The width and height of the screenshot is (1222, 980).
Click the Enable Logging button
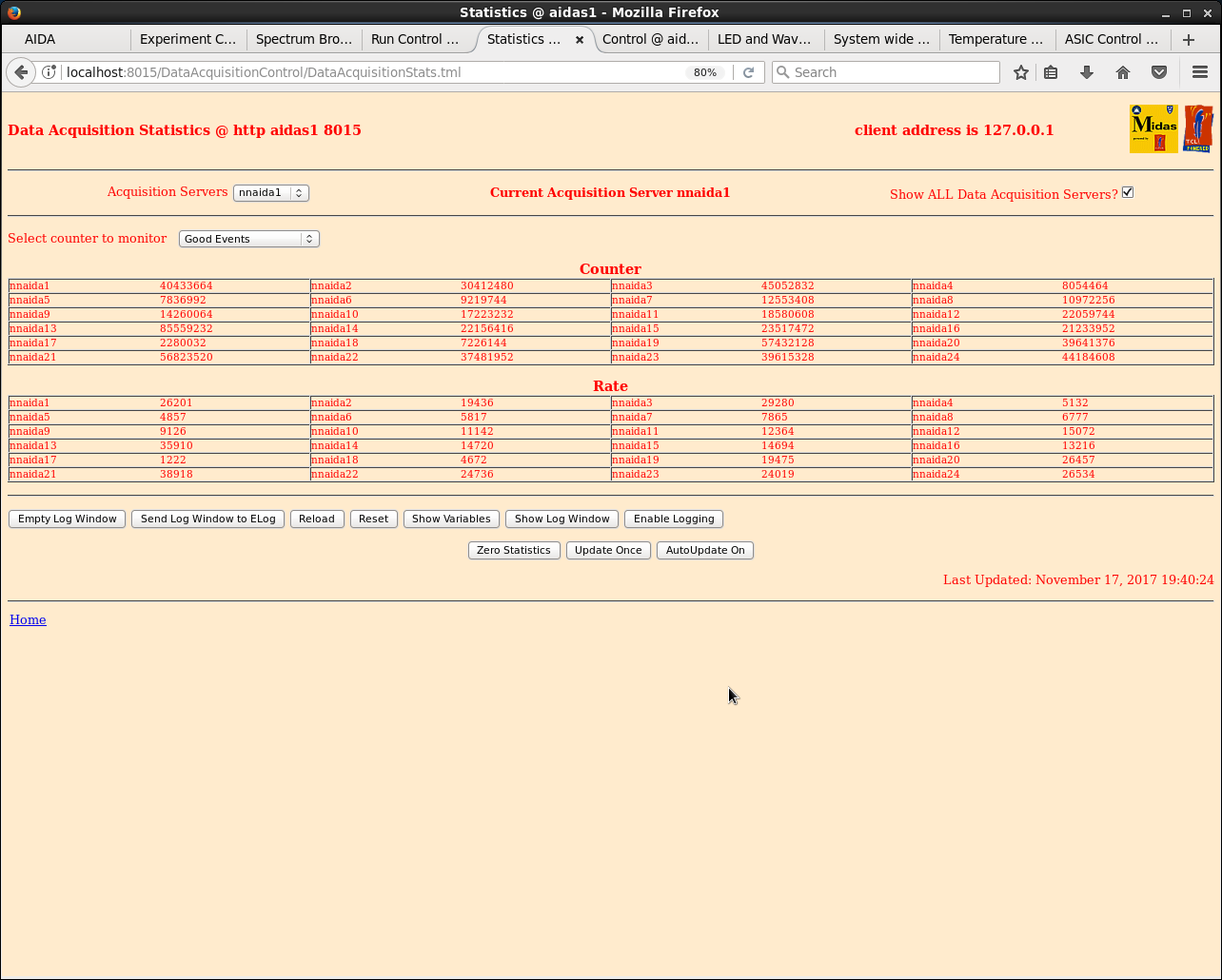[x=674, y=519]
